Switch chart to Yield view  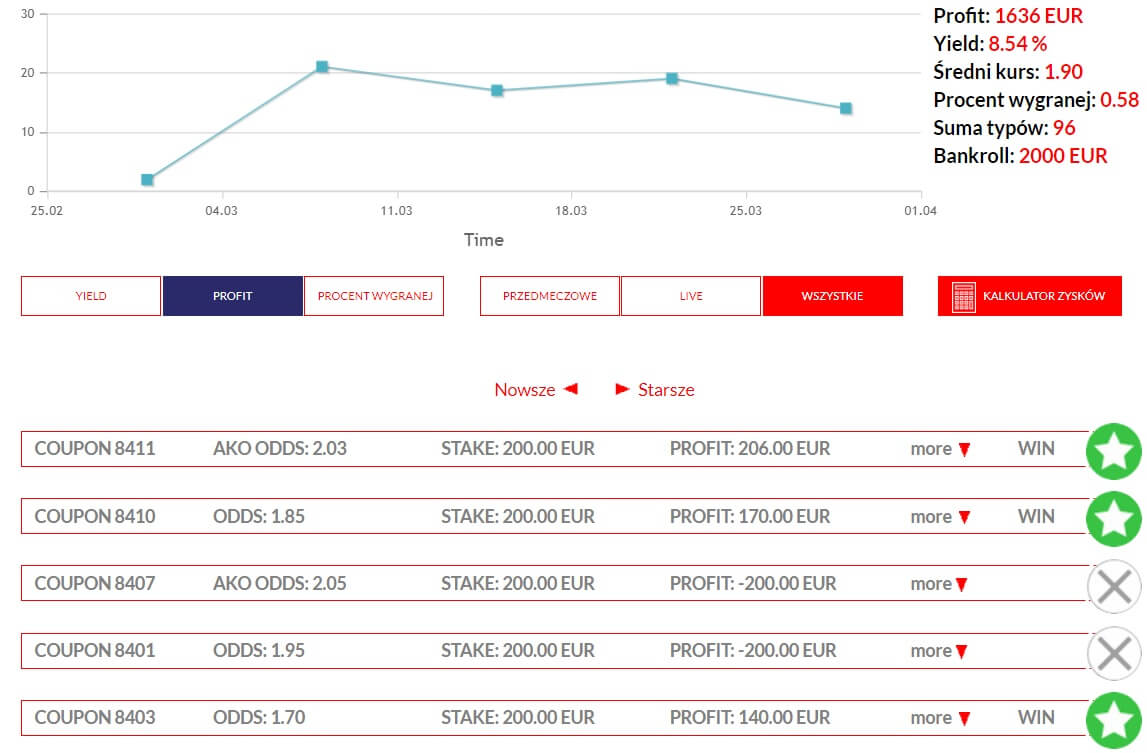[91, 296]
